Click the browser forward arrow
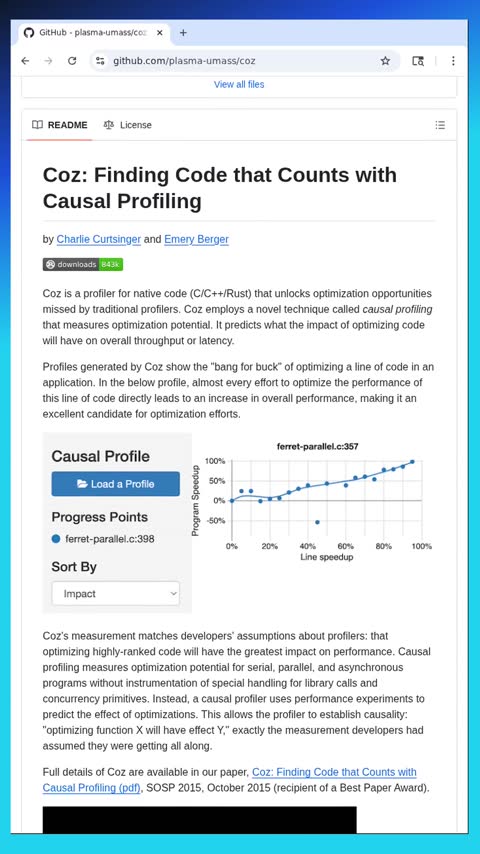The width and height of the screenshot is (480, 854). click(48, 61)
